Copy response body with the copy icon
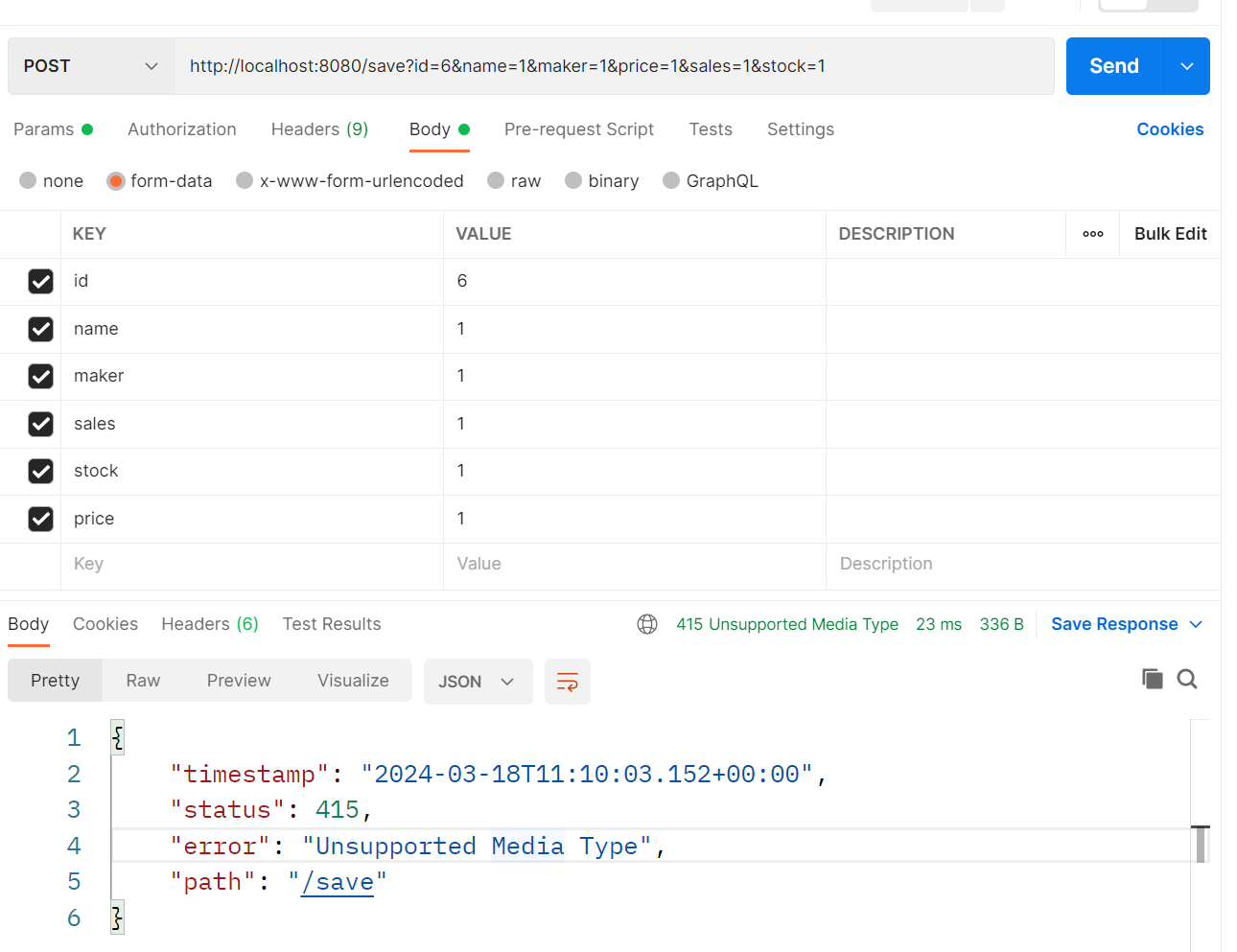The height and width of the screenshot is (952, 1237). point(1152,679)
